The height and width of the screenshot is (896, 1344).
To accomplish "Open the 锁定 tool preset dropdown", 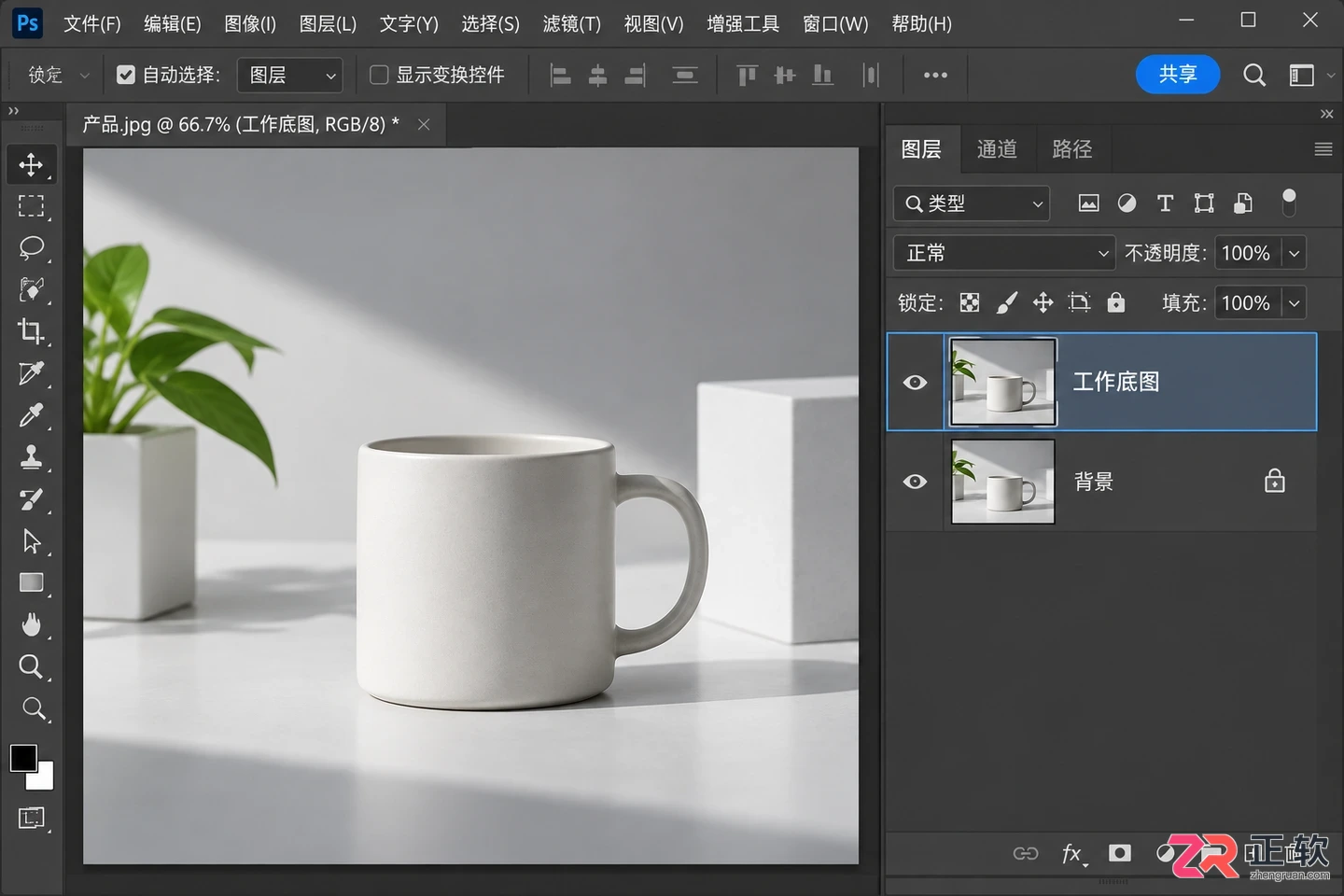I will 58,75.
